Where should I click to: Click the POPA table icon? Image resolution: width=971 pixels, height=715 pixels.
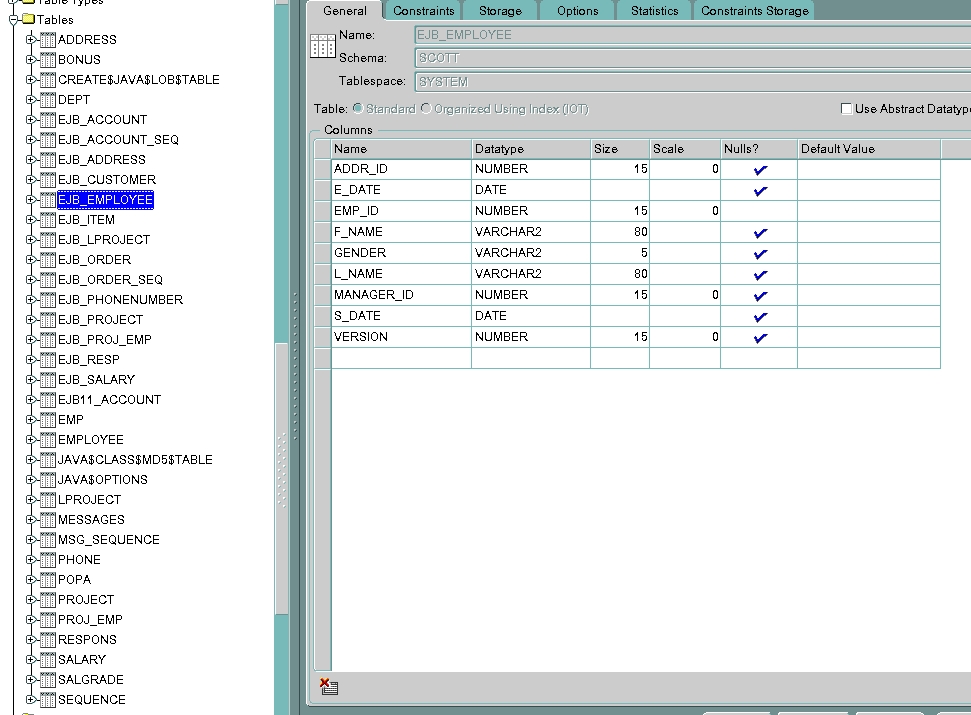(48, 579)
